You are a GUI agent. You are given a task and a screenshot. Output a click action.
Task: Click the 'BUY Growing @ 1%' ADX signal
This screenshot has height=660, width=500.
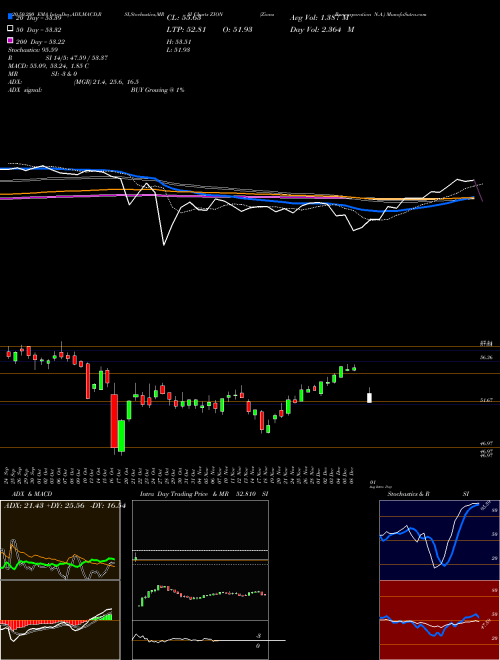157,90
